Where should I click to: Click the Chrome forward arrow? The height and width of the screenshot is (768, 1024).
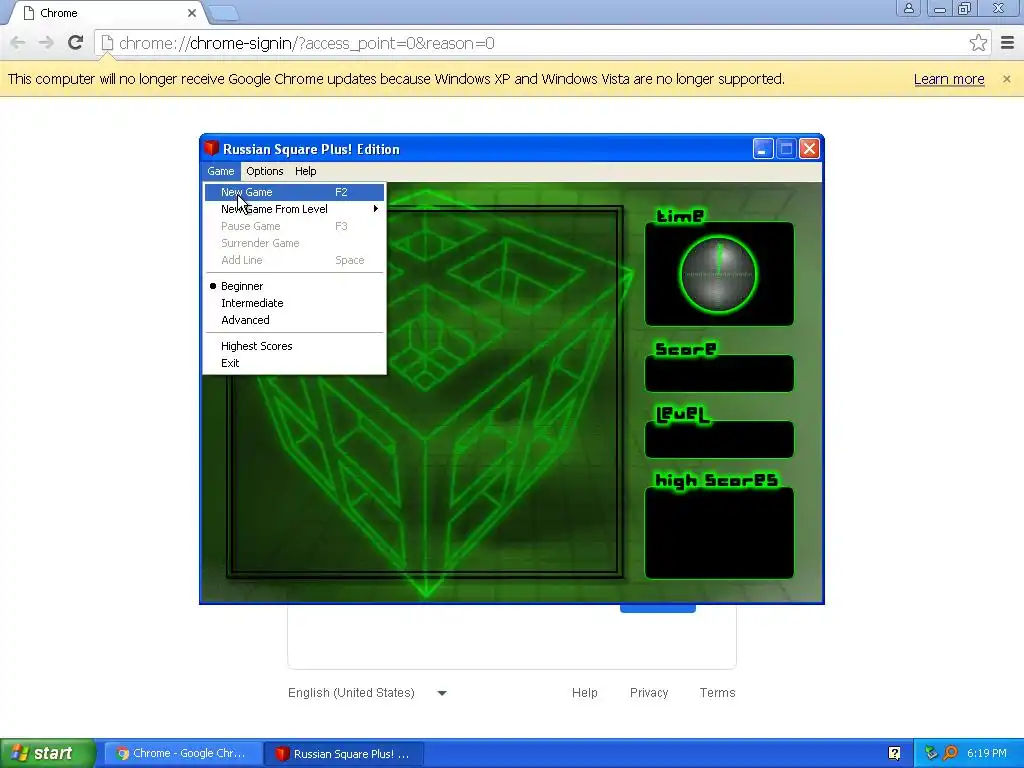tap(46, 43)
